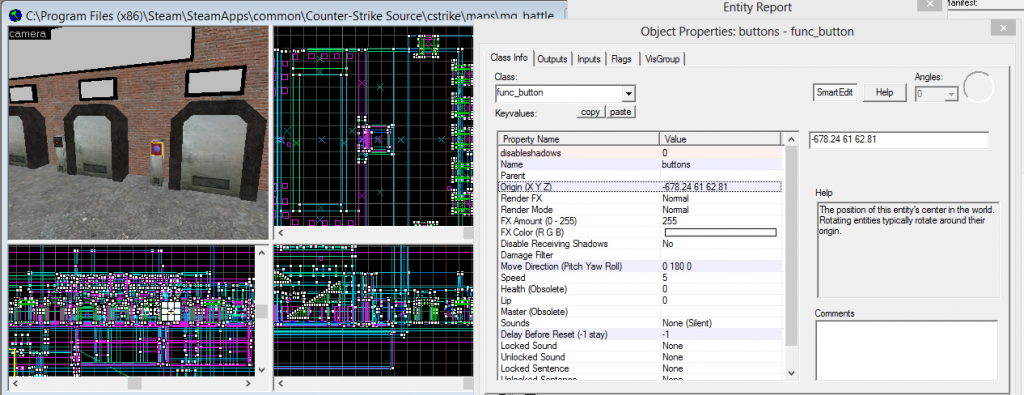Click the bottom-left view scroll down arrow
1024x395 pixels.
coord(263,369)
